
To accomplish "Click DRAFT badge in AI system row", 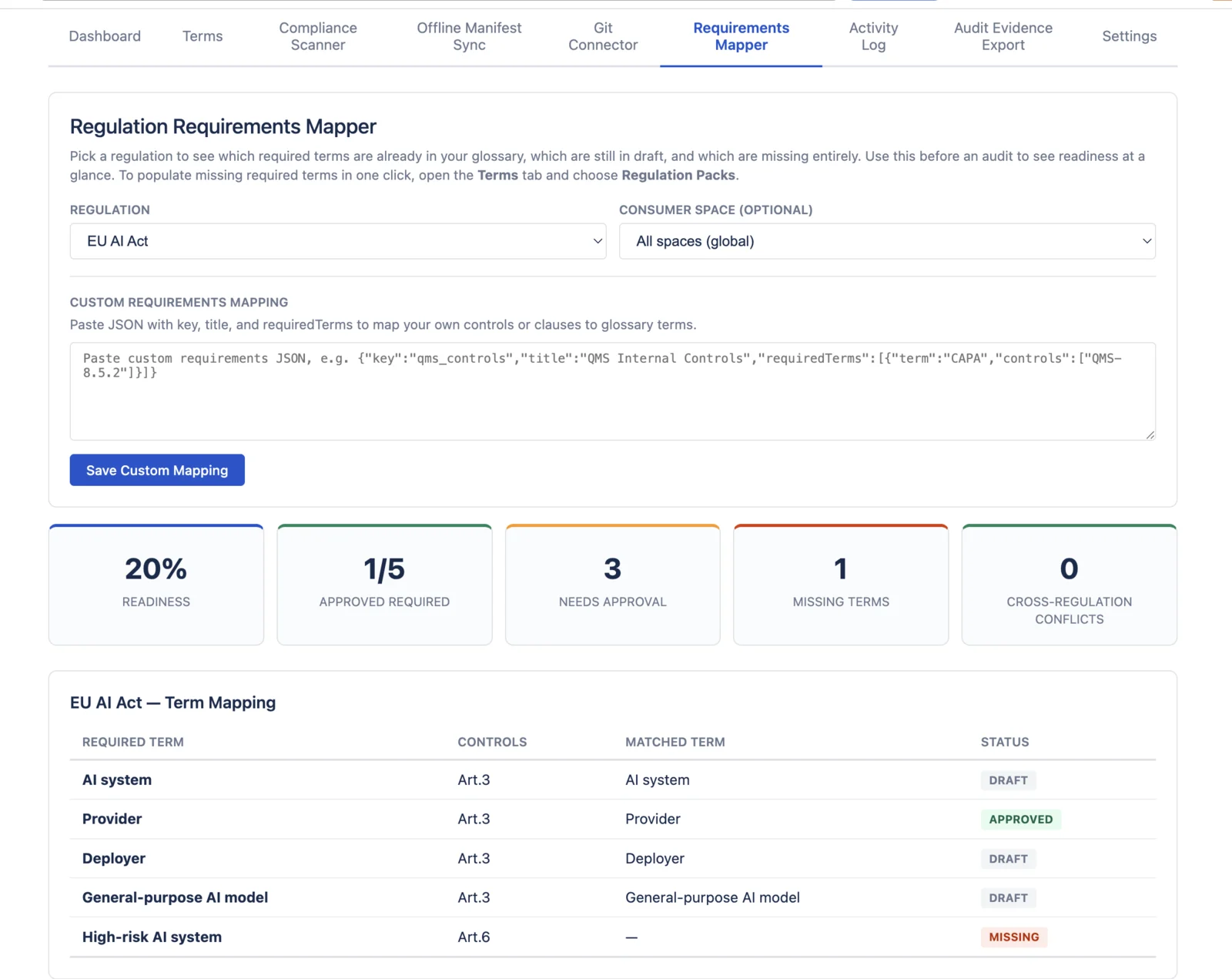I will click(1008, 780).
